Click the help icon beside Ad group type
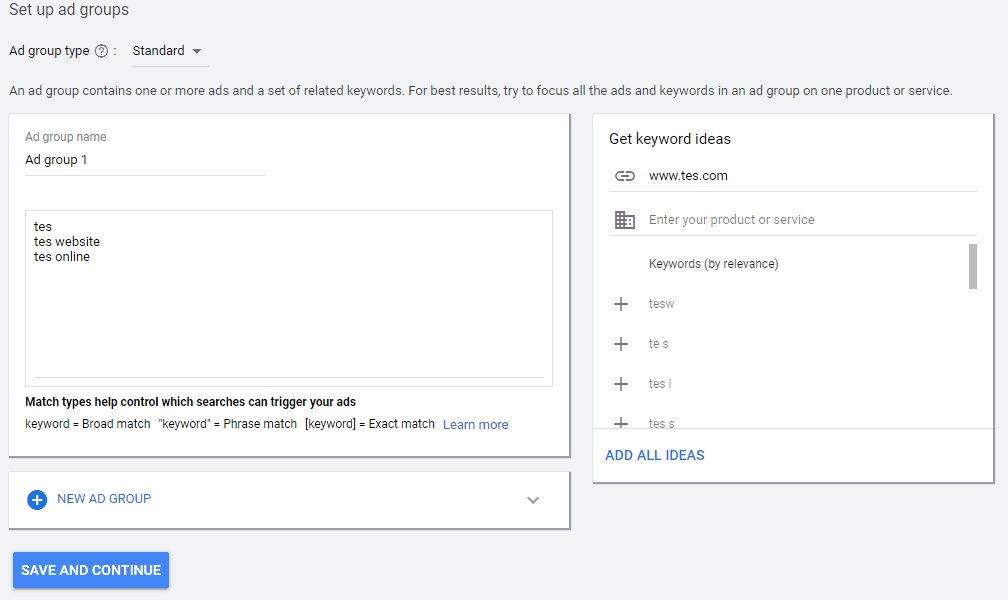 [101, 51]
